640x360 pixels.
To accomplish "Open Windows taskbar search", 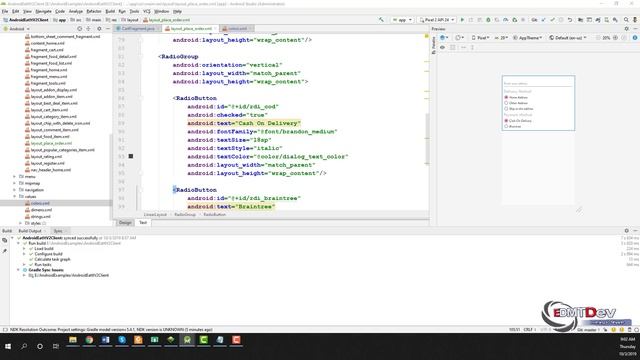I will coord(24,346).
